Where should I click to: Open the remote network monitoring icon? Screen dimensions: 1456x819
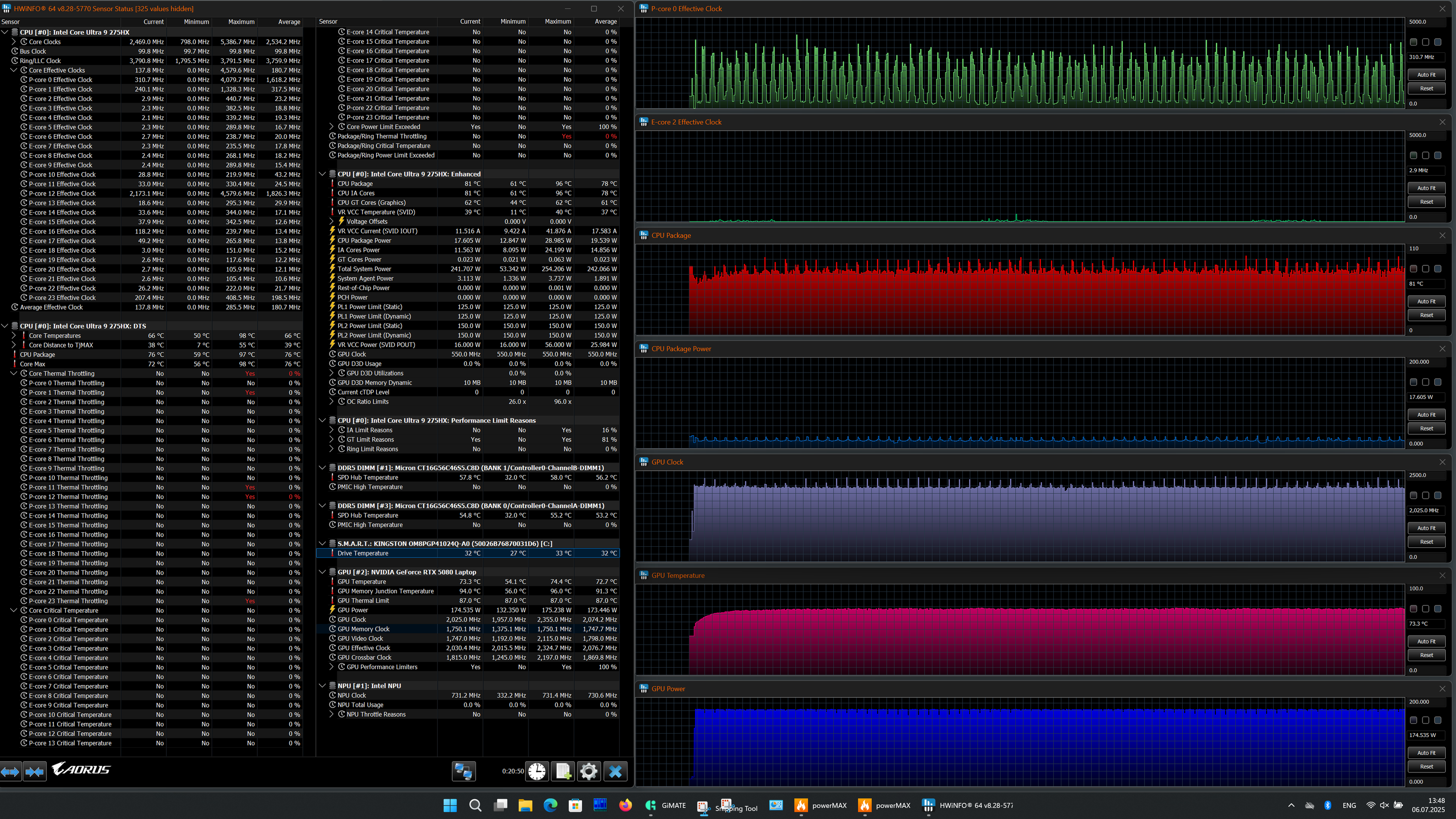pyautogui.click(x=463, y=771)
